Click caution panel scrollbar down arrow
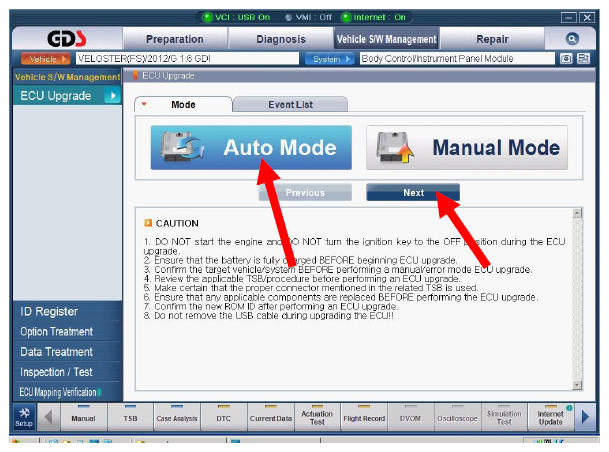Image resolution: width=609 pixels, height=452 pixels. pyautogui.click(x=578, y=385)
